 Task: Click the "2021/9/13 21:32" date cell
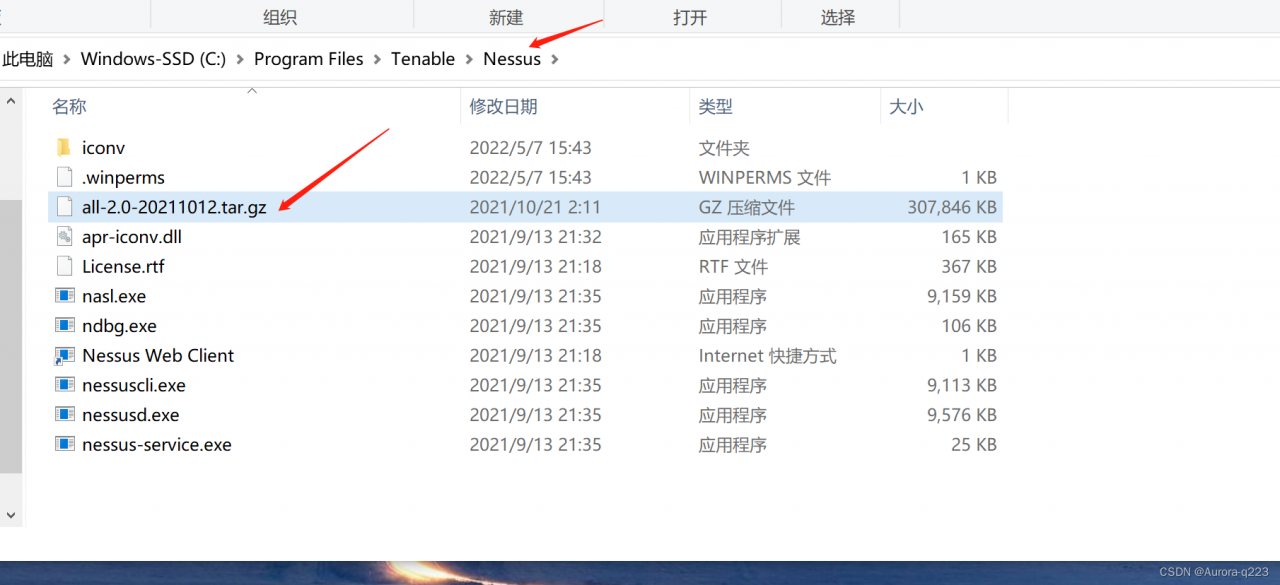point(536,237)
